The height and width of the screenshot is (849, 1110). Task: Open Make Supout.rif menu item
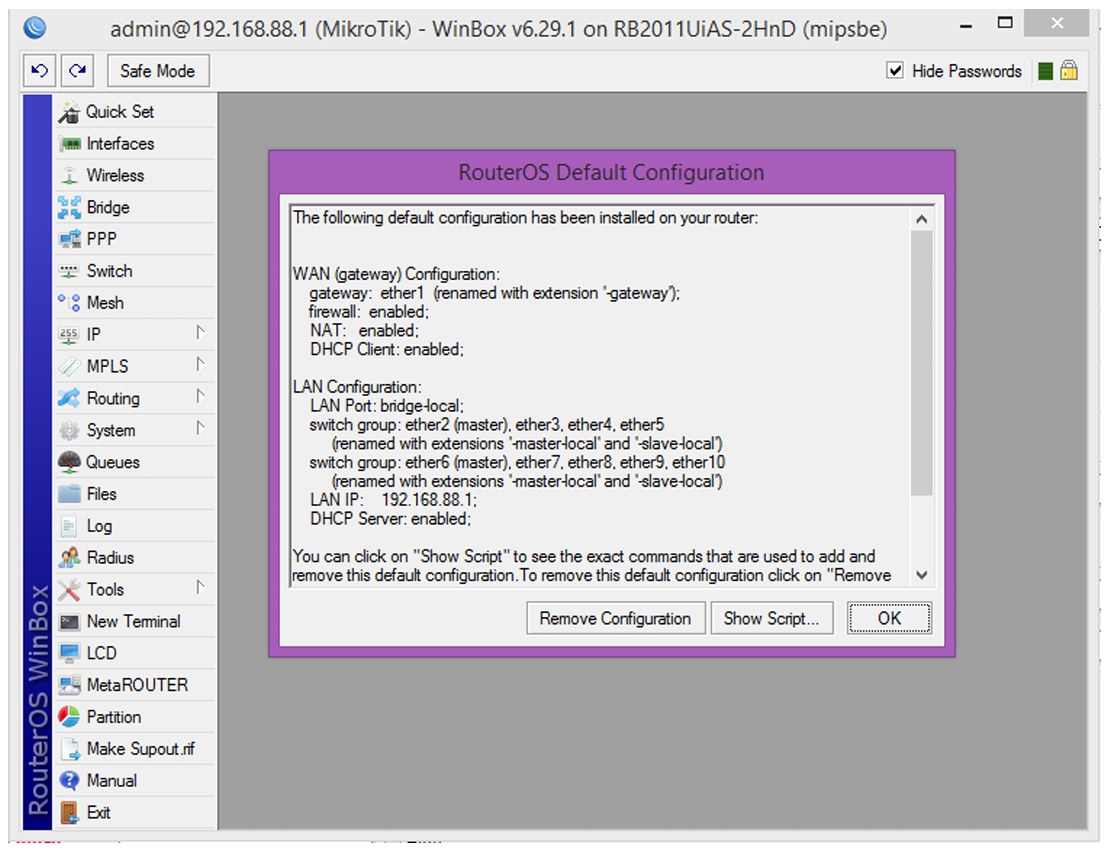(135, 749)
